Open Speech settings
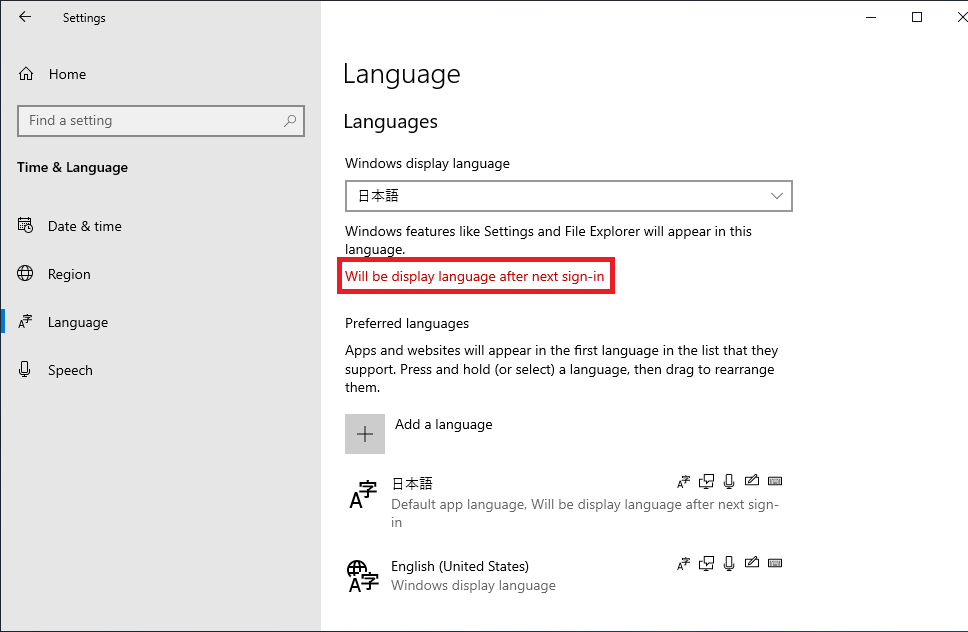This screenshot has width=968, height=632. [70, 370]
